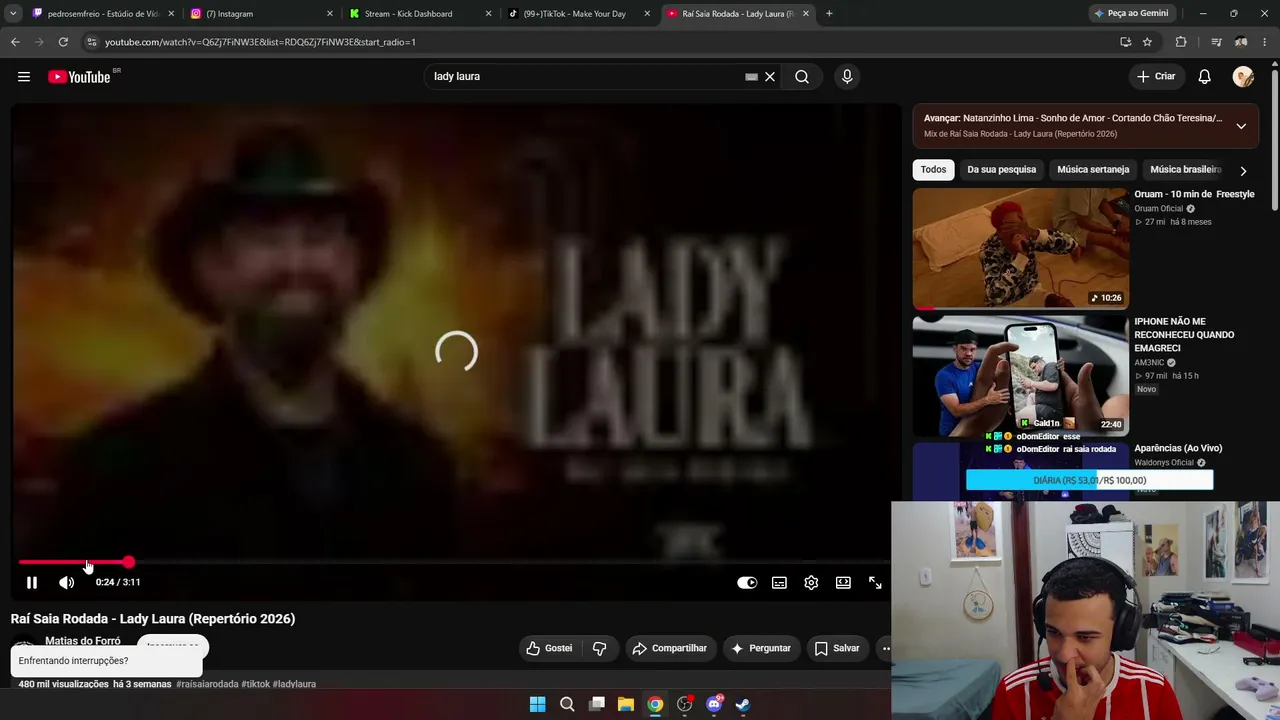Image resolution: width=1280 pixels, height=720 pixels.
Task: Open the Oruam 10 min de Freestyle thumbnail
Action: [x=1020, y=248]
